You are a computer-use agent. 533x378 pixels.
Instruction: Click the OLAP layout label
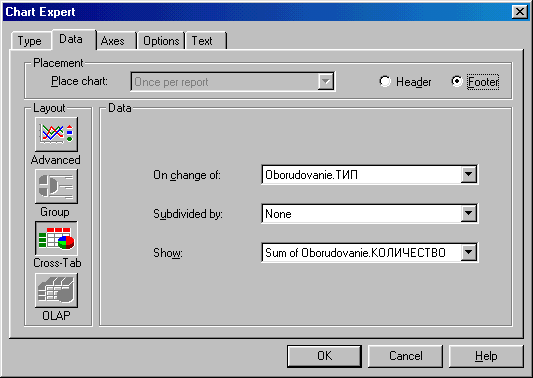click(56, 315)
